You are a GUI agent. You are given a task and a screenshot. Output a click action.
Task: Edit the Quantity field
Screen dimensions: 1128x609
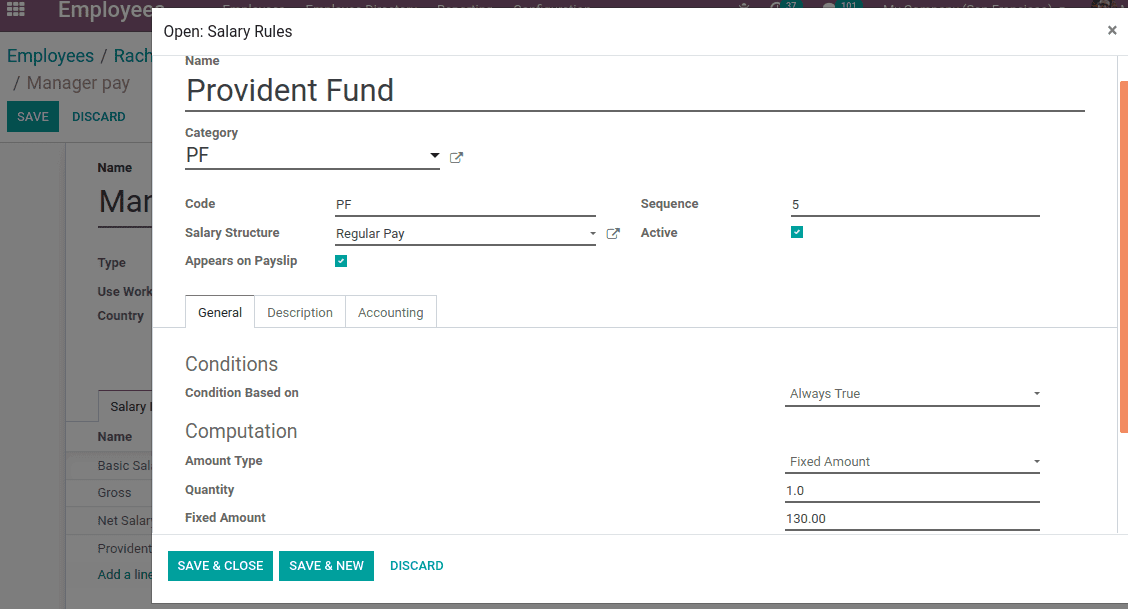tap(912, 491)
